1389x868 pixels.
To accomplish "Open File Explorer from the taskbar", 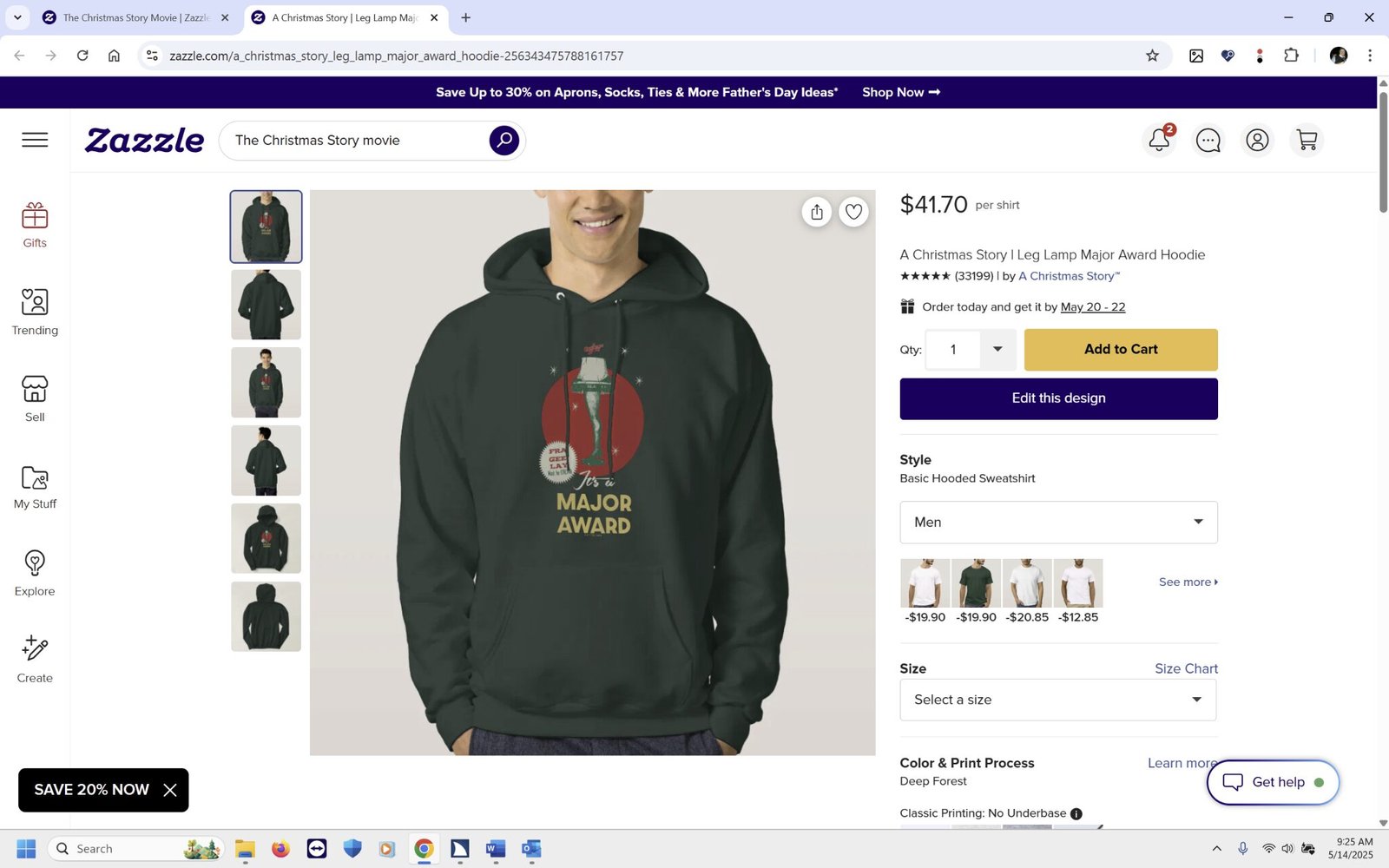I will (x=245, y=849).
